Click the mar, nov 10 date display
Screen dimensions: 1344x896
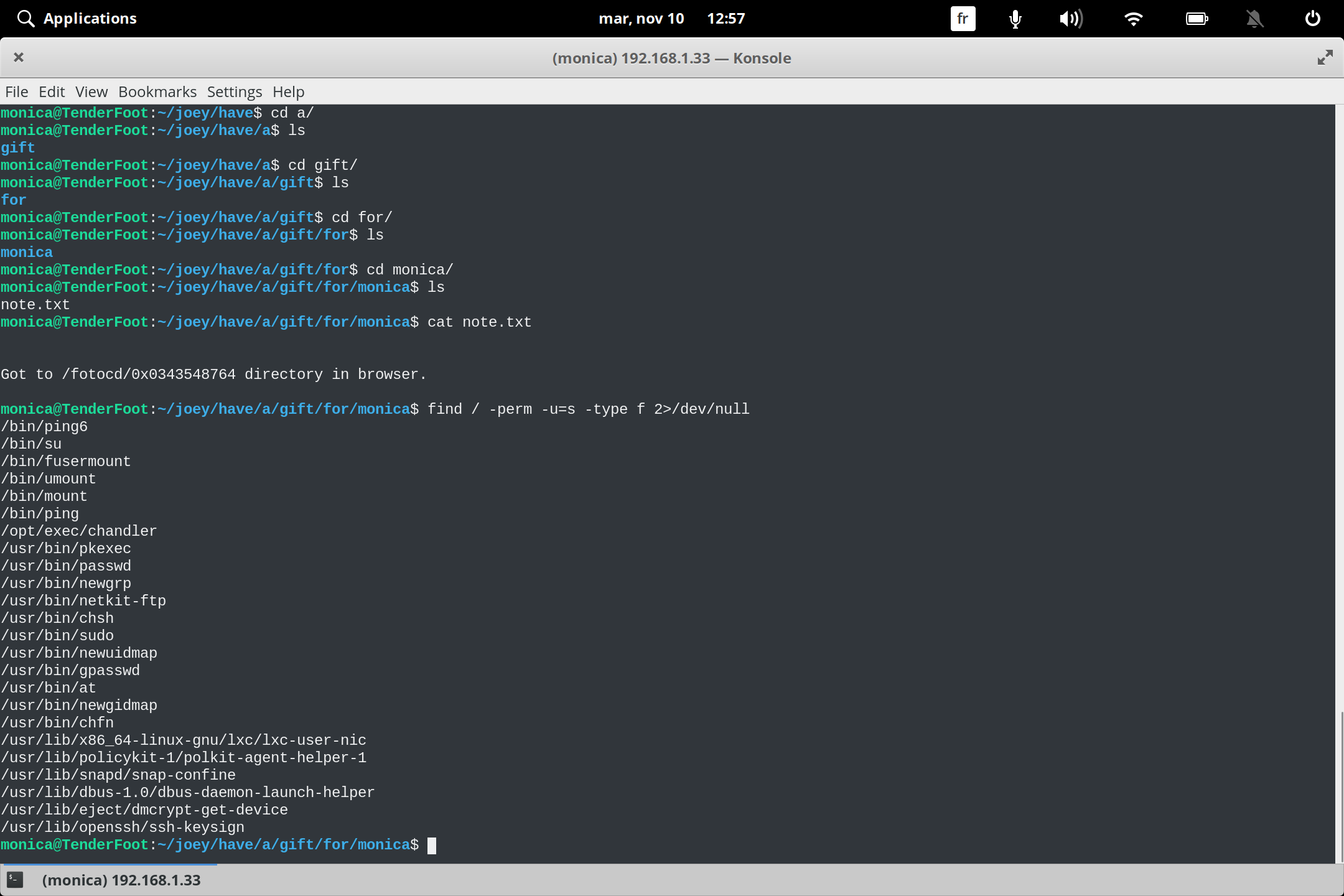point(642,18)
